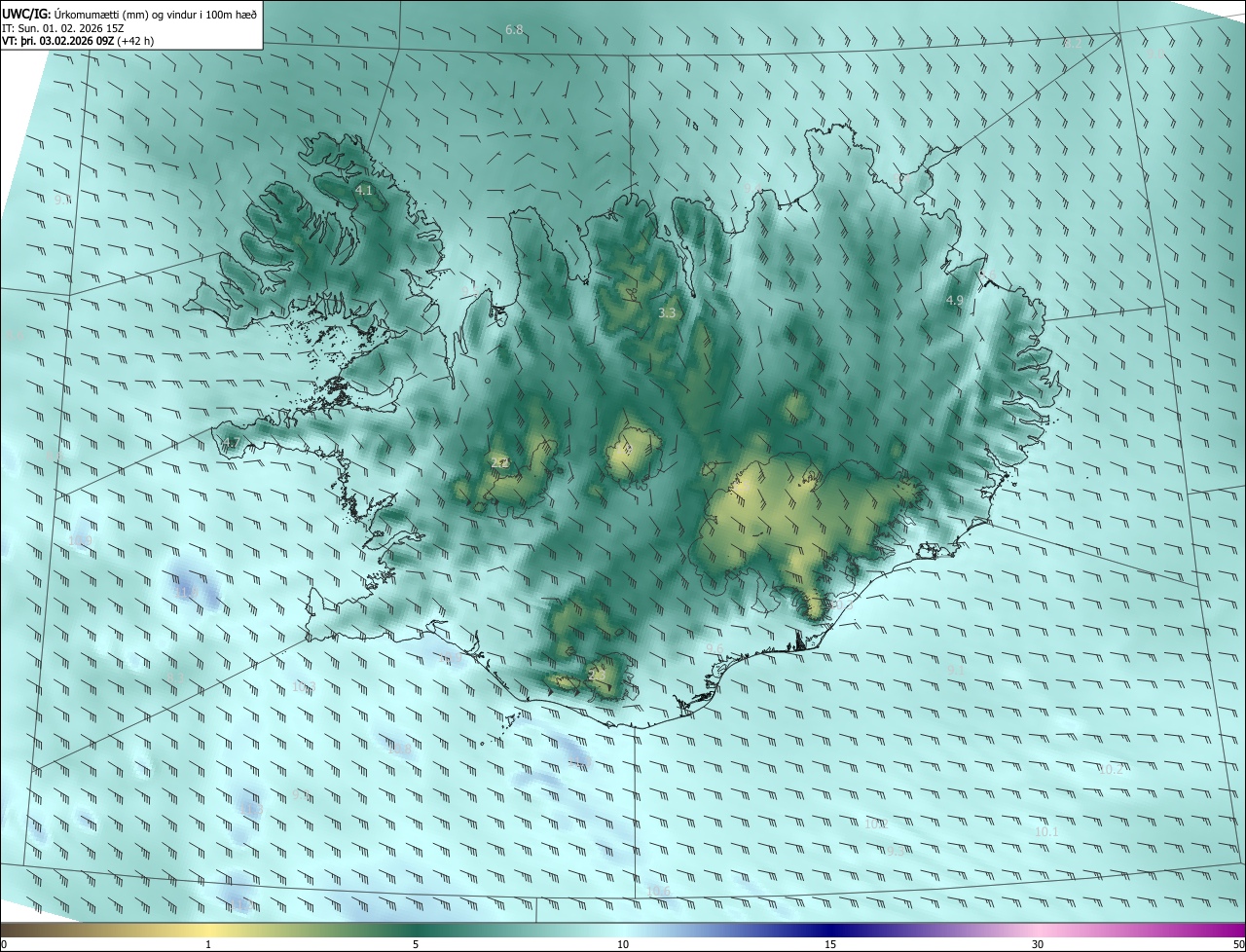Click the colorbar label 1

208,945
